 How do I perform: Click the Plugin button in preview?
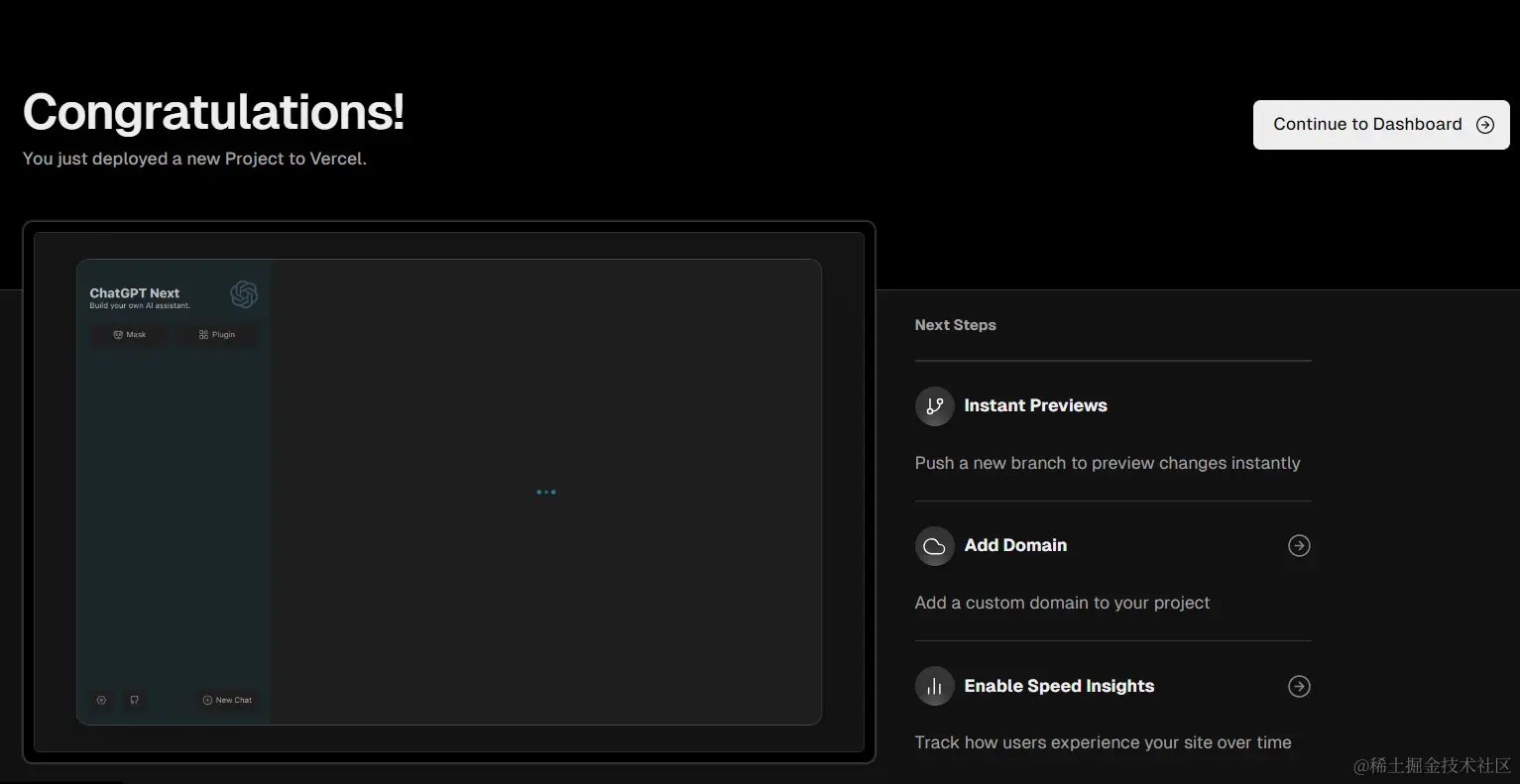click(x=217, y=335)
